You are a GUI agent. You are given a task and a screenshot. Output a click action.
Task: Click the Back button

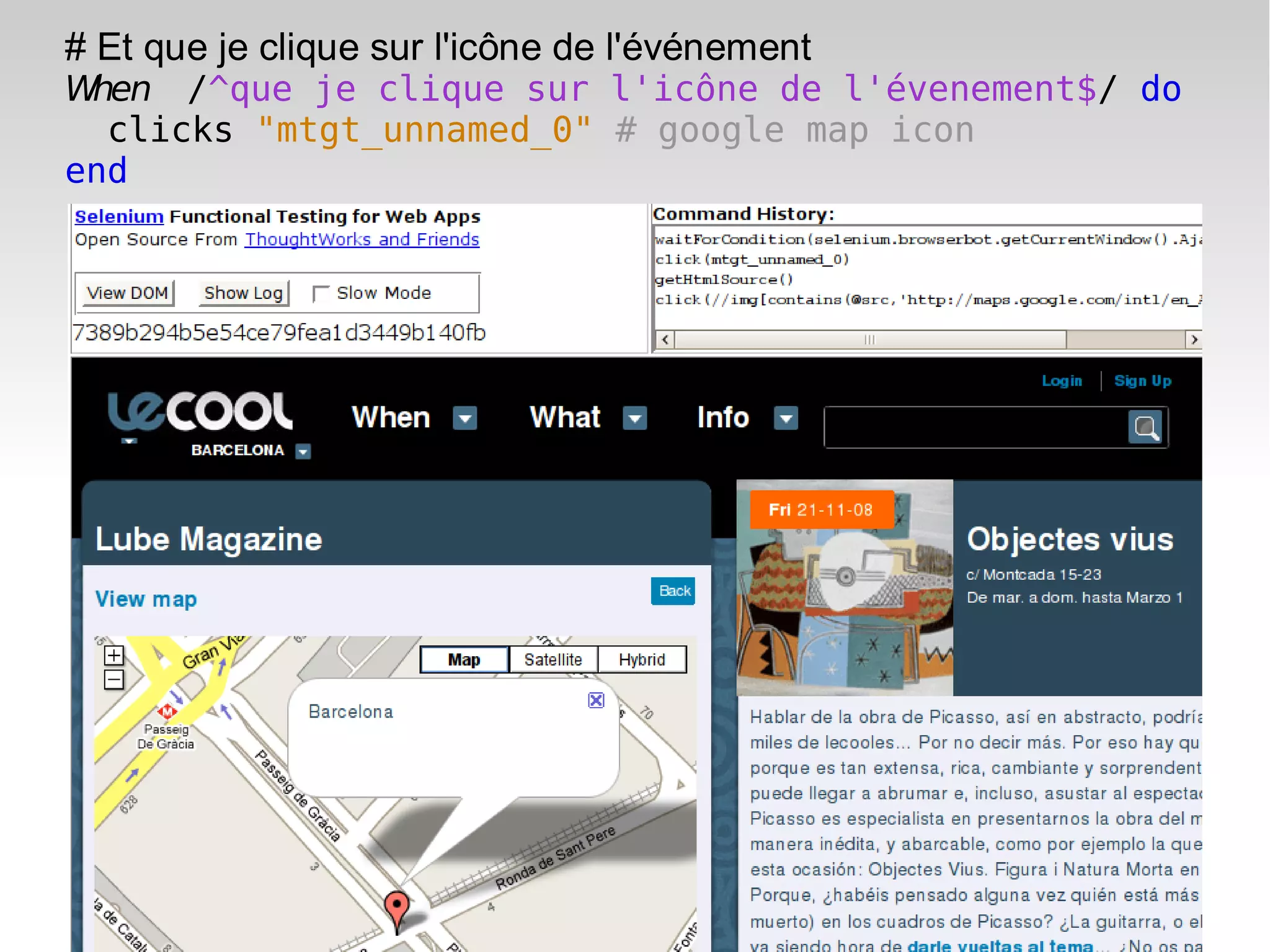point(673,591)
